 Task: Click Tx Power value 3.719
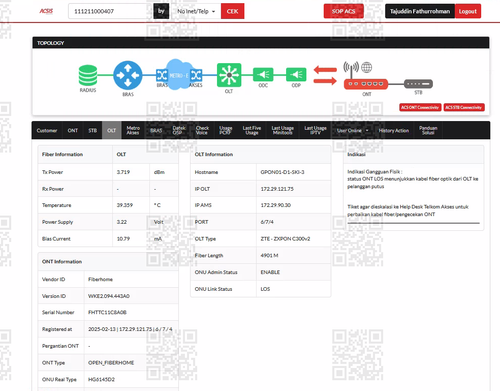click(123, 172)
